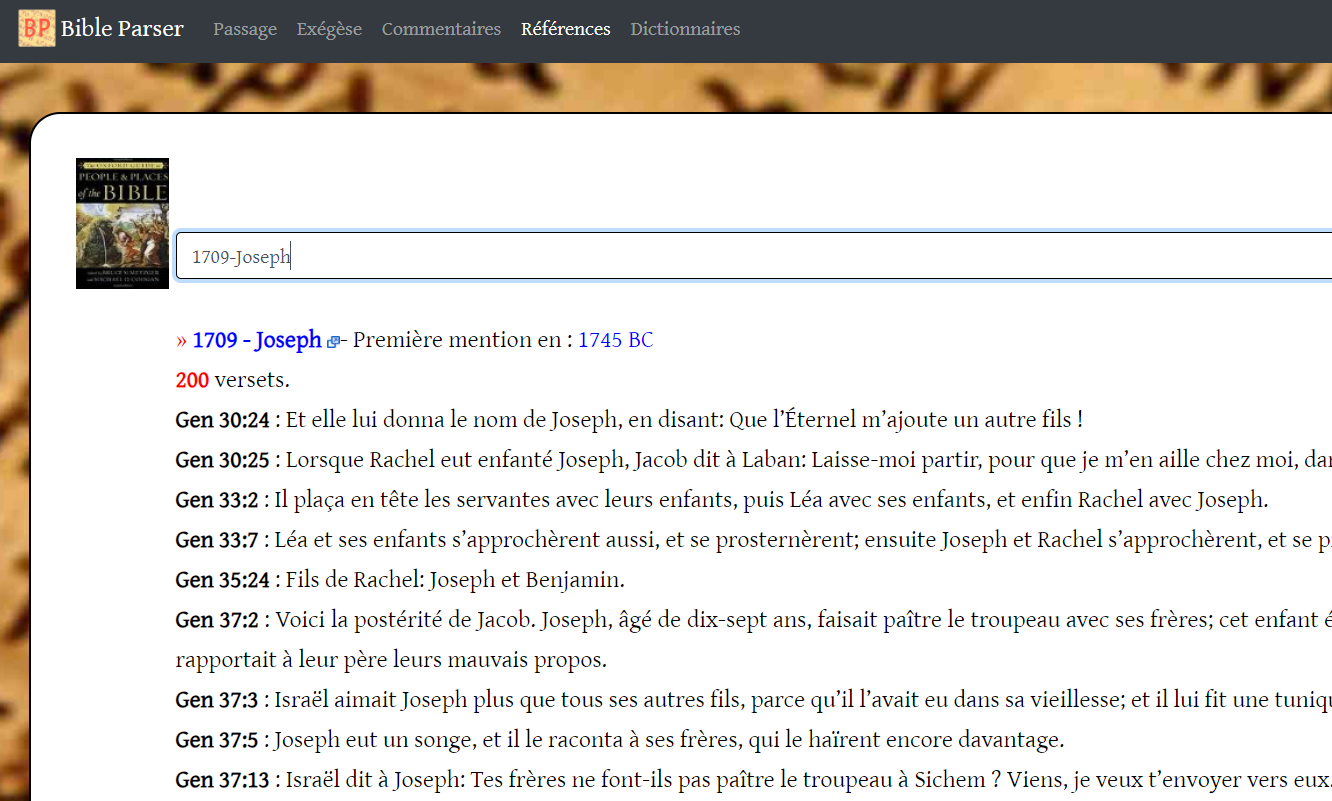This screenshot has height=801, width=1332.
Task: Select verse reference Gen 33:7
Action: (217, 540)
